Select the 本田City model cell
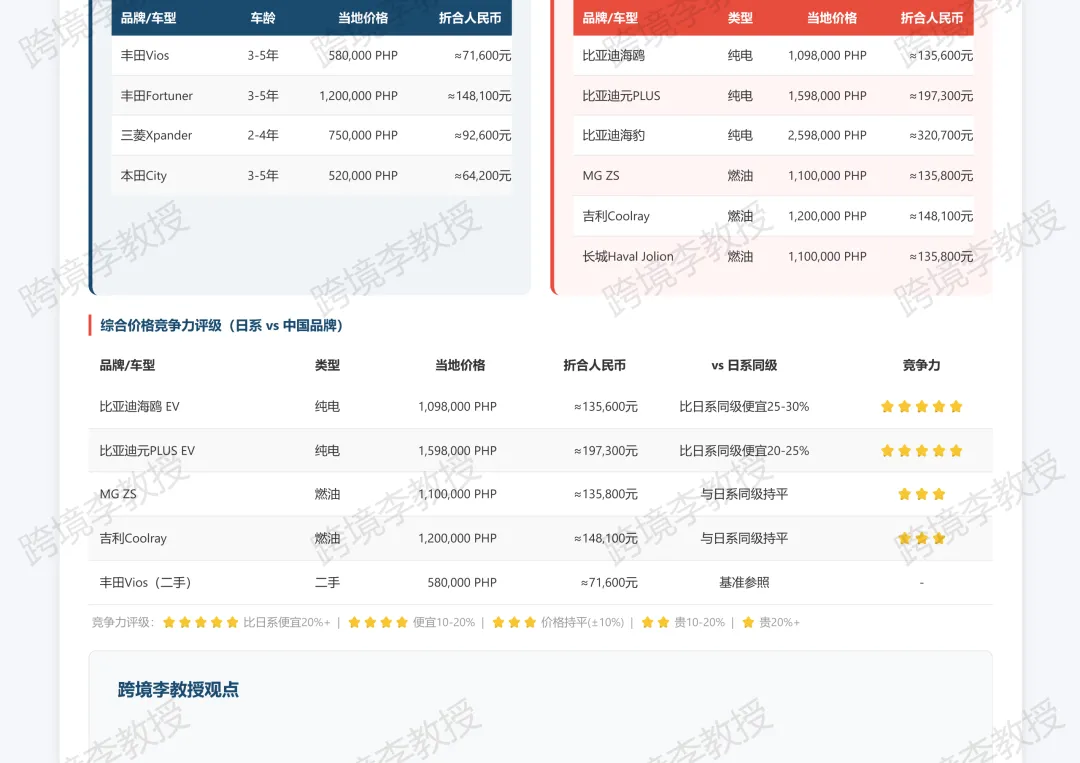Viewport: 1080px width, 763px height. pyautogui.click(x=143, y=176)
